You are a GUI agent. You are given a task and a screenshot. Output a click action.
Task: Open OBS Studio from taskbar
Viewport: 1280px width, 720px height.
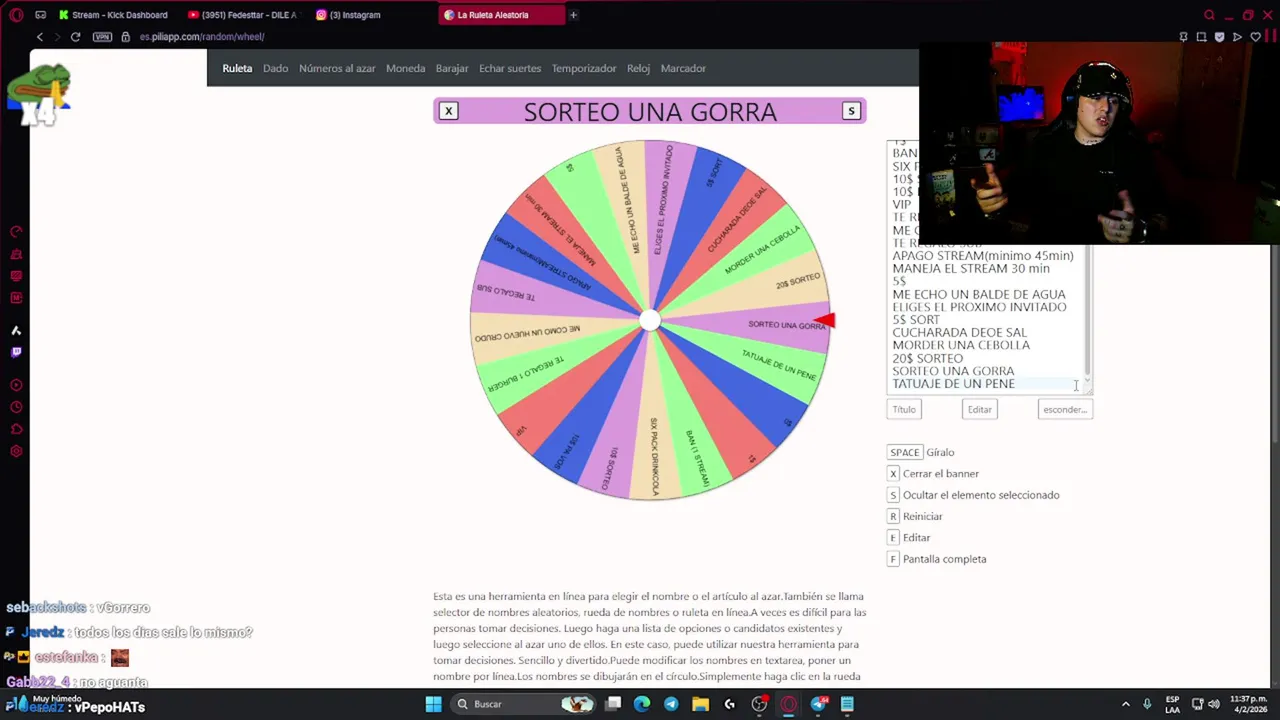point(759,704)
